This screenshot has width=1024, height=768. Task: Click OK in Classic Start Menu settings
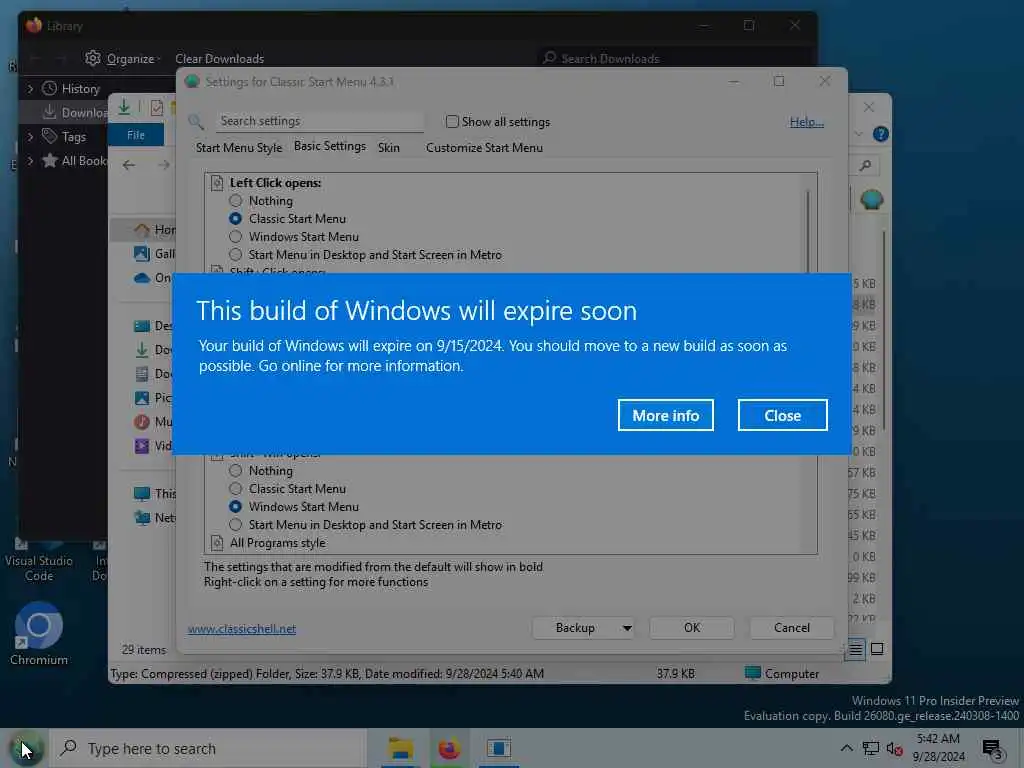point(692,628)
